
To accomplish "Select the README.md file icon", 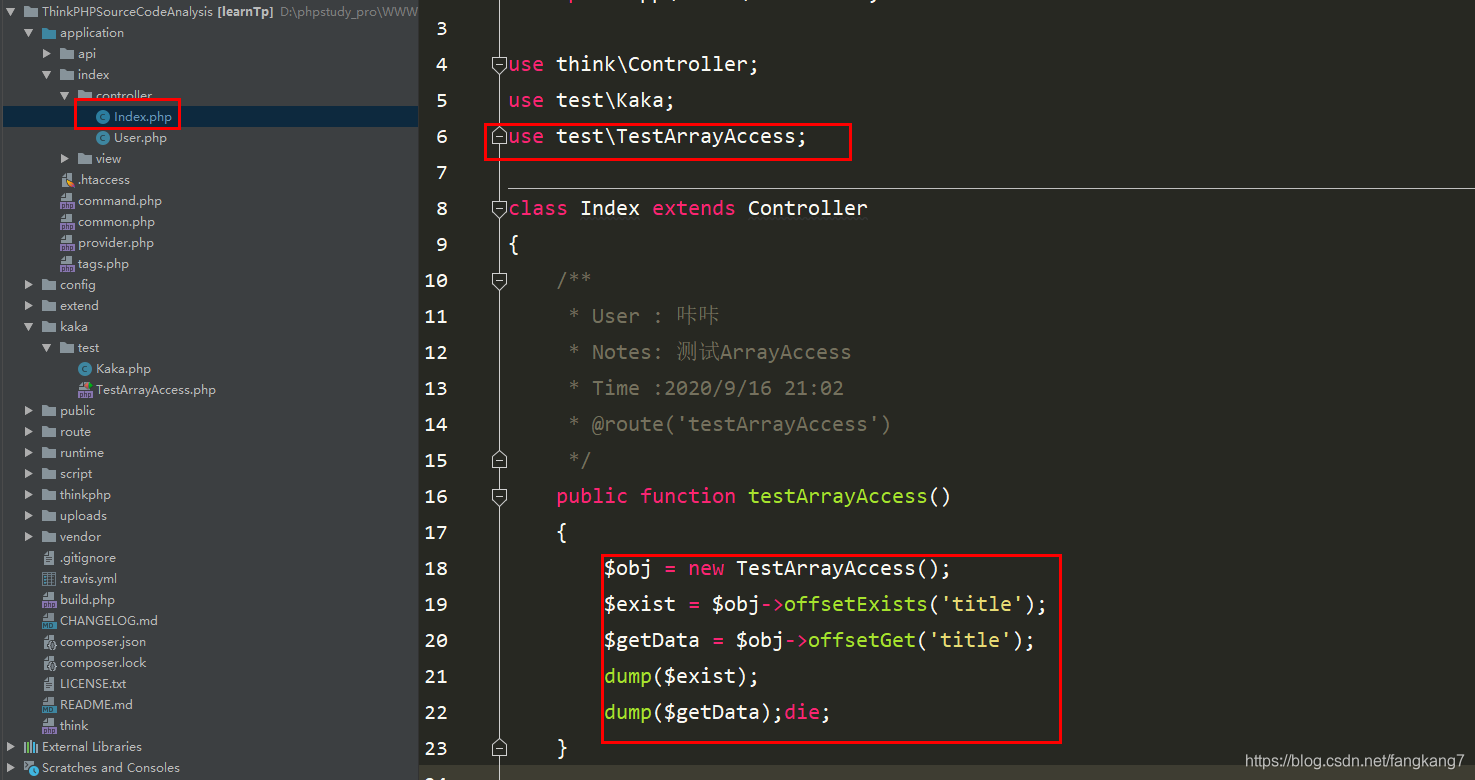I will tap(49, 705).
